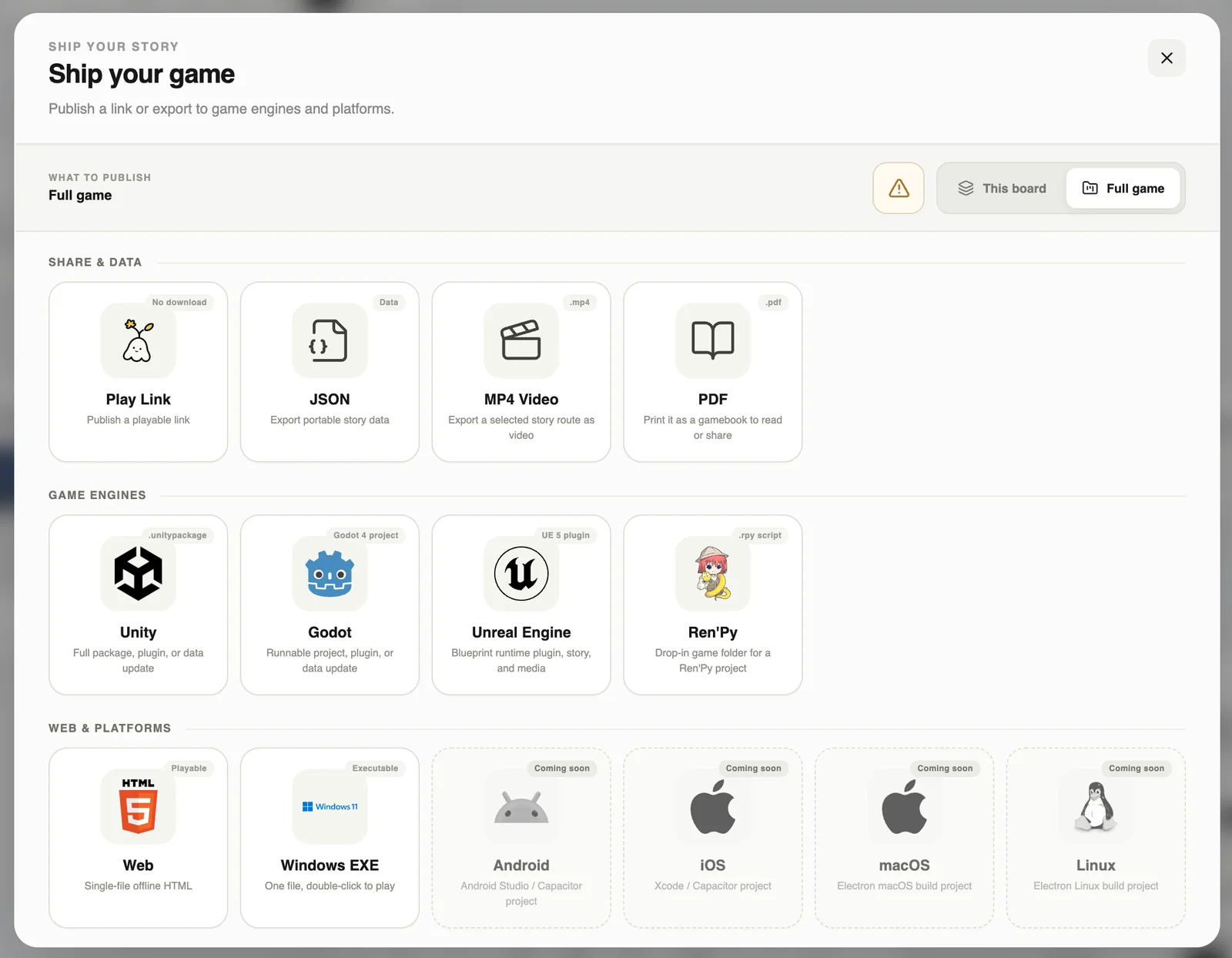
Task: Close the Ship your game dialog
Action: pyautogui.click(x=1167, y=58)
